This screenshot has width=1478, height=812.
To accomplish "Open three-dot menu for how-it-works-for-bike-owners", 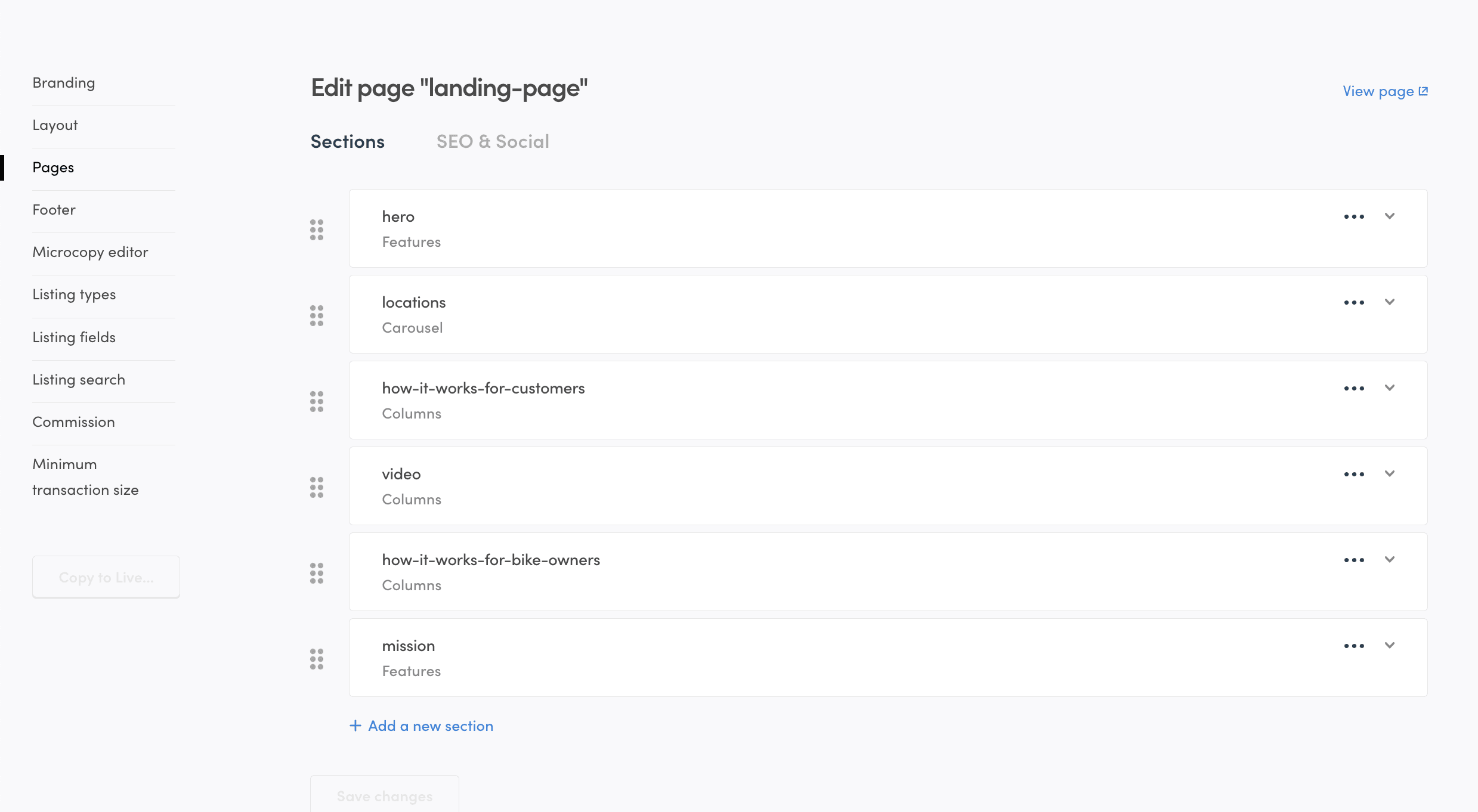I will (1354, 560).
